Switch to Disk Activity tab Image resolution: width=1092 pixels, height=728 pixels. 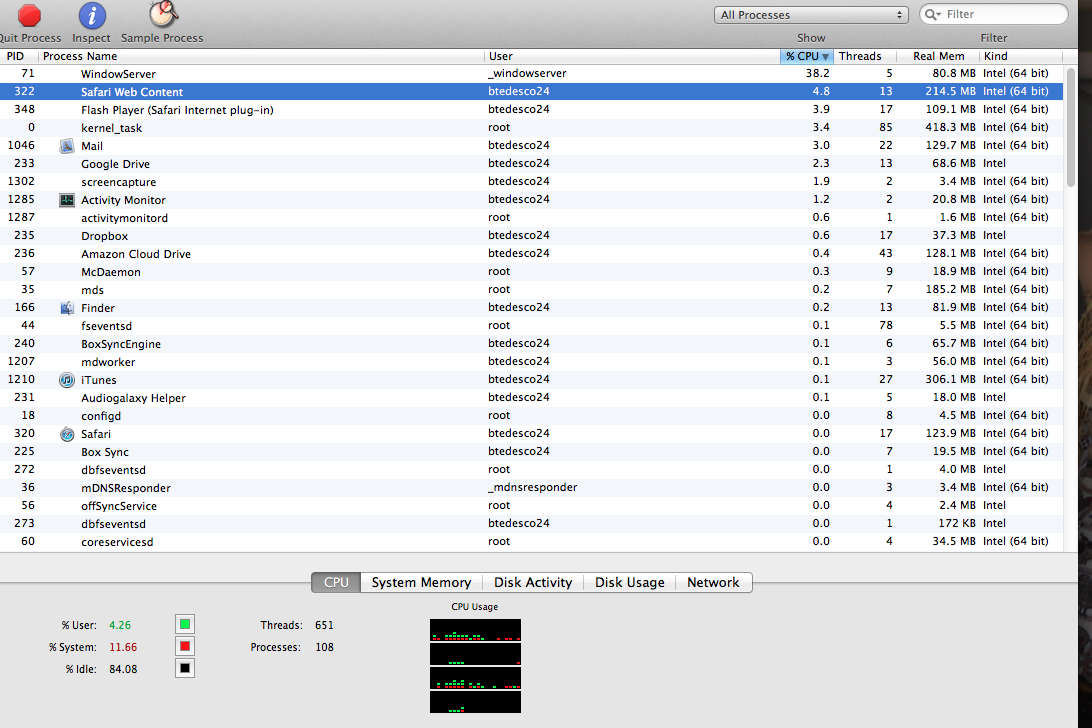[533, 582]
